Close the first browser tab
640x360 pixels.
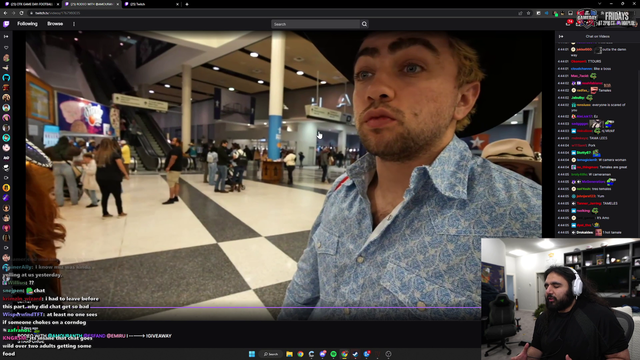pos(58,4)
